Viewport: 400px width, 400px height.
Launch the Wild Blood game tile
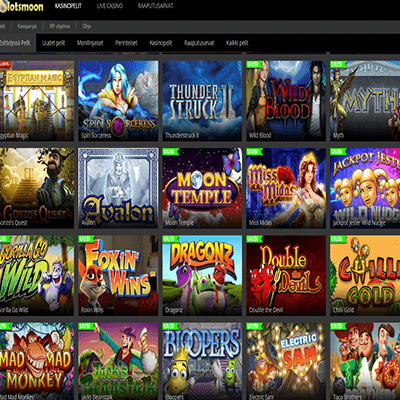[x=286, y=101]
